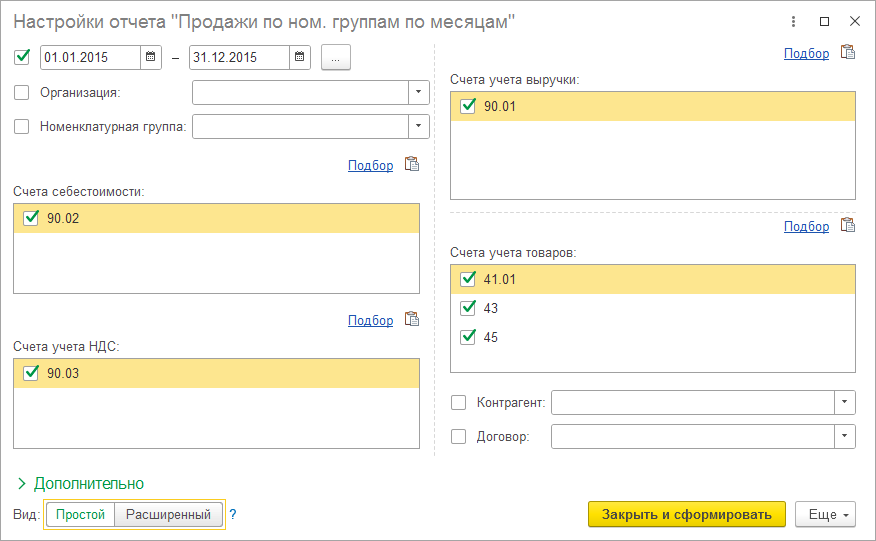The width and height of the screenshot is (876, 541).
Task: Open calendar for end date 31.12.2015
Action: [300, 58]
